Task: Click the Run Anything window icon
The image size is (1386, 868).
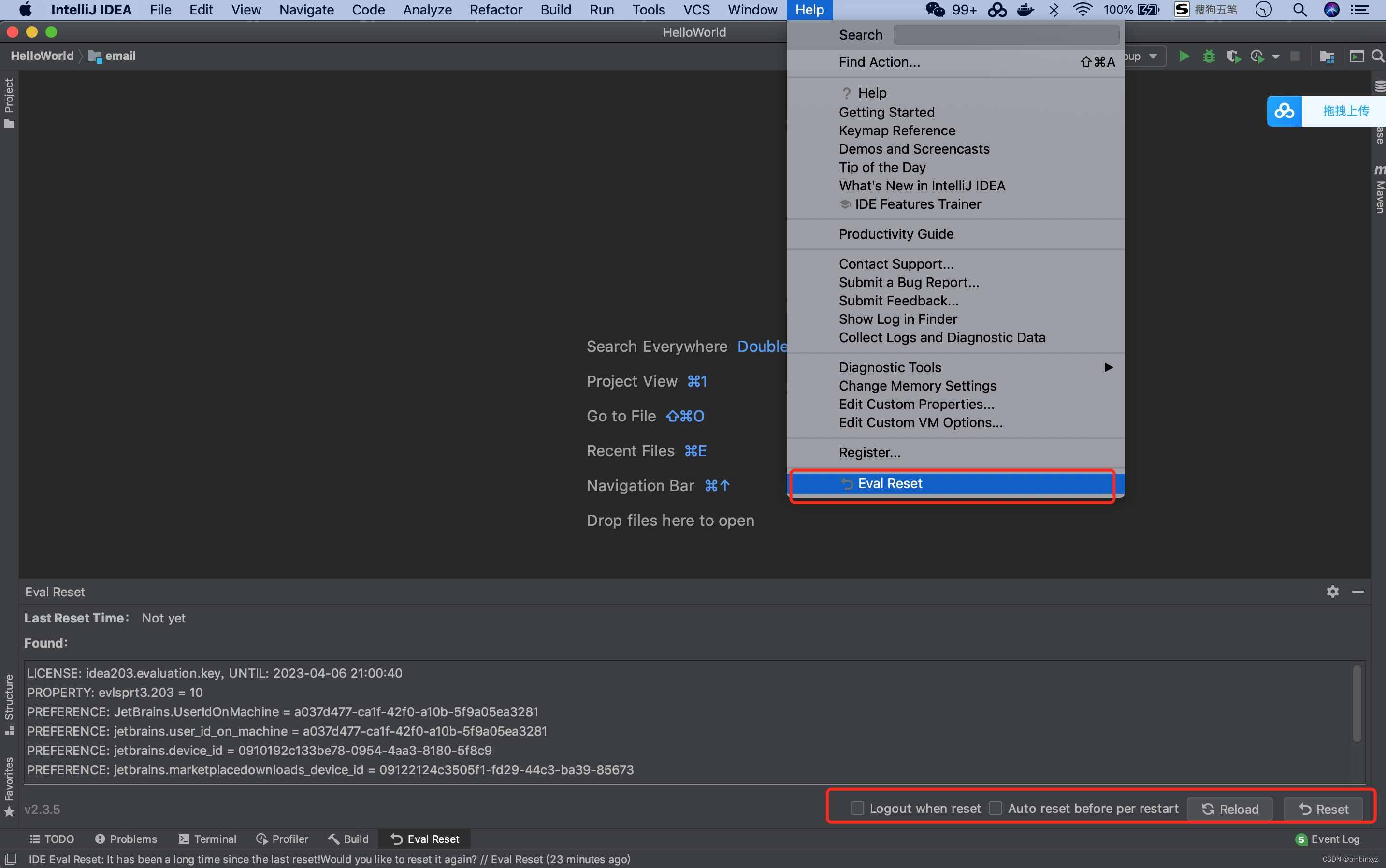Action: click(x=1357, y=56)
